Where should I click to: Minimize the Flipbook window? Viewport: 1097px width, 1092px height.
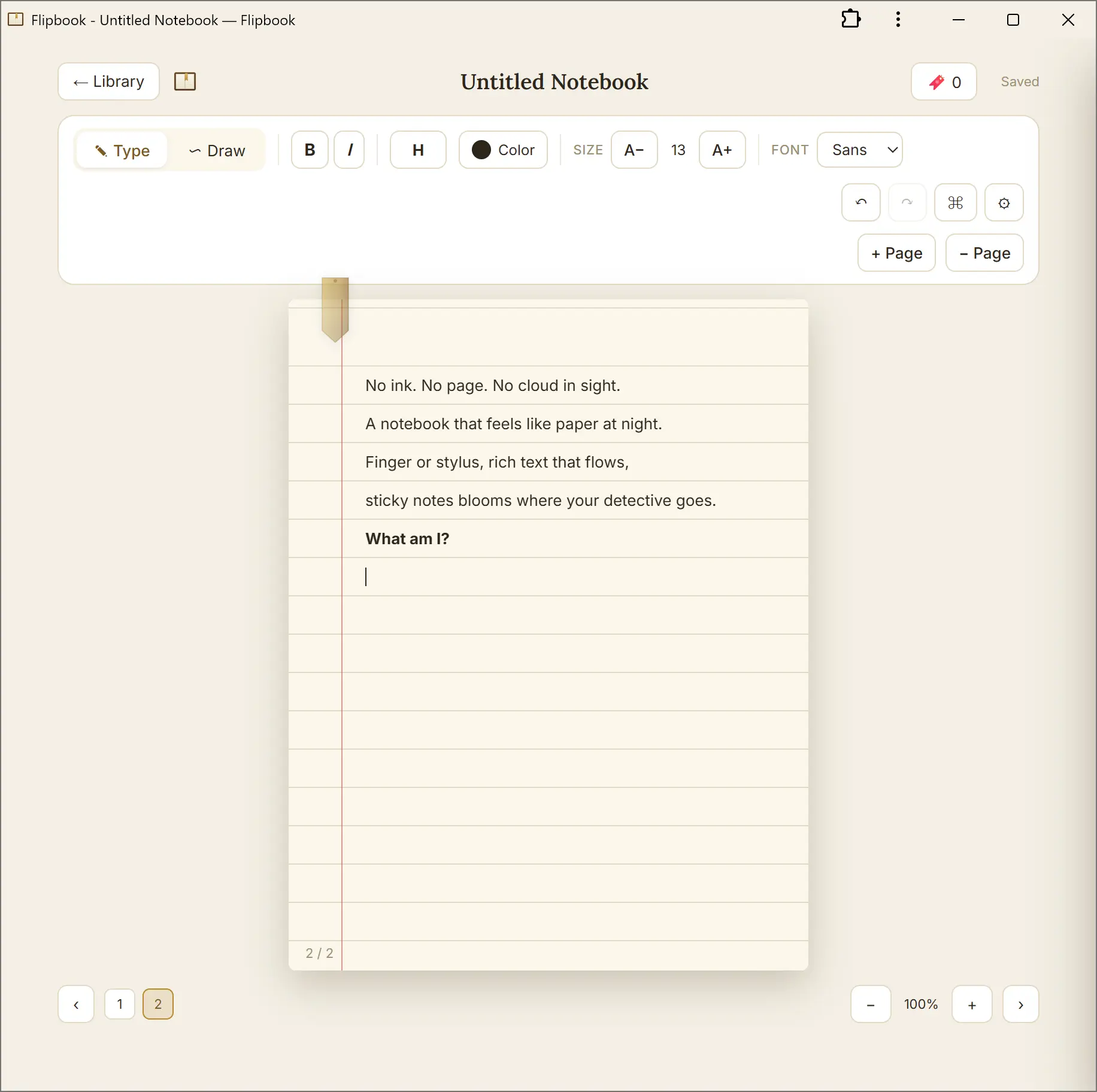click(x=959, y=20)
